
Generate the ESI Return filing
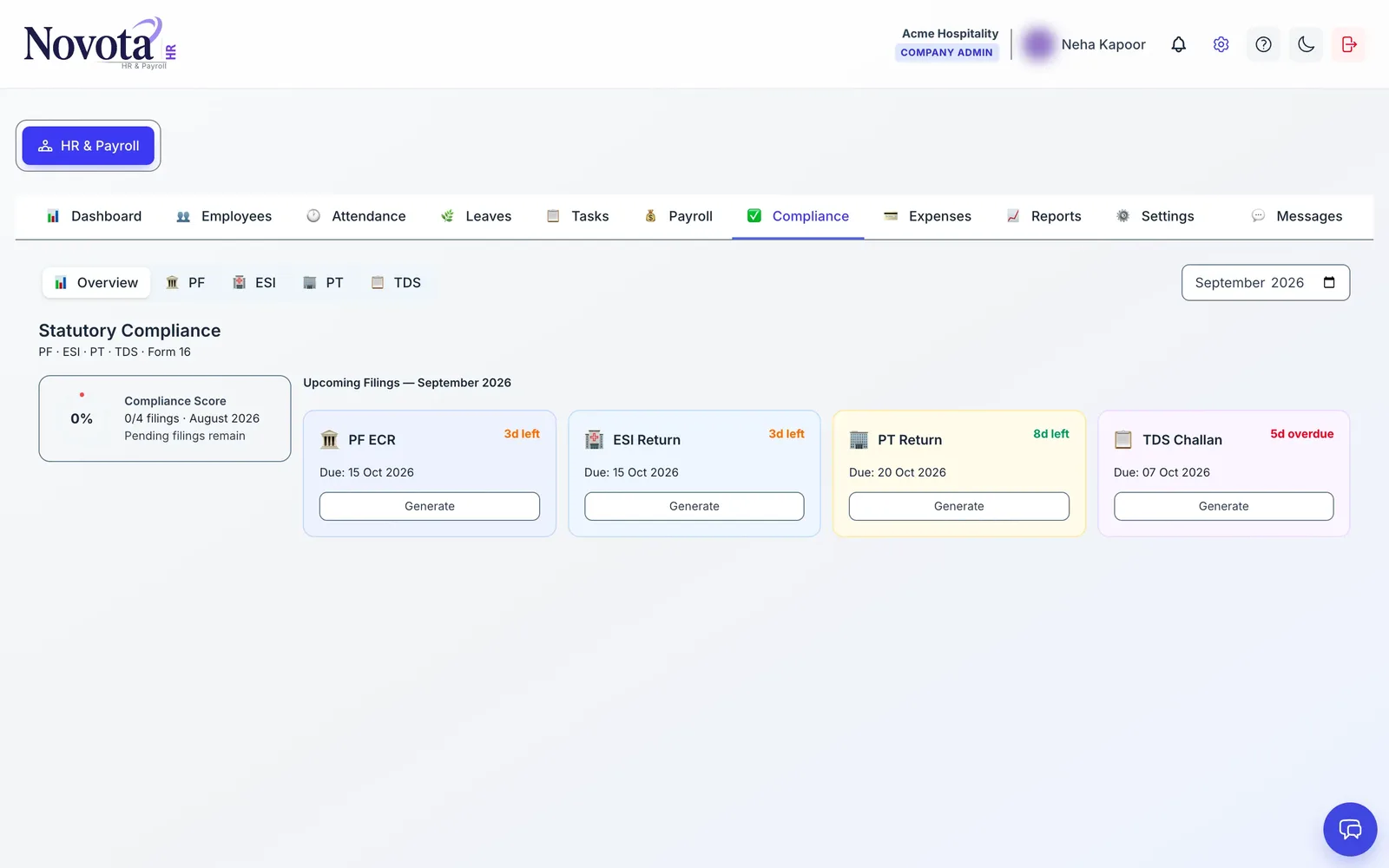coord(694,506)
